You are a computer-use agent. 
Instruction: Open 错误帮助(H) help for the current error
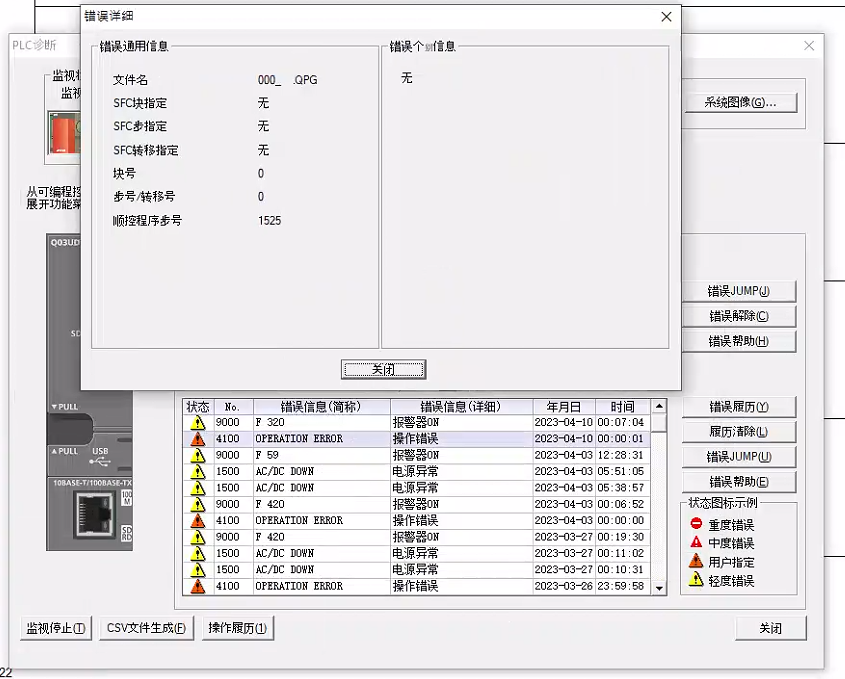point(738,341)
